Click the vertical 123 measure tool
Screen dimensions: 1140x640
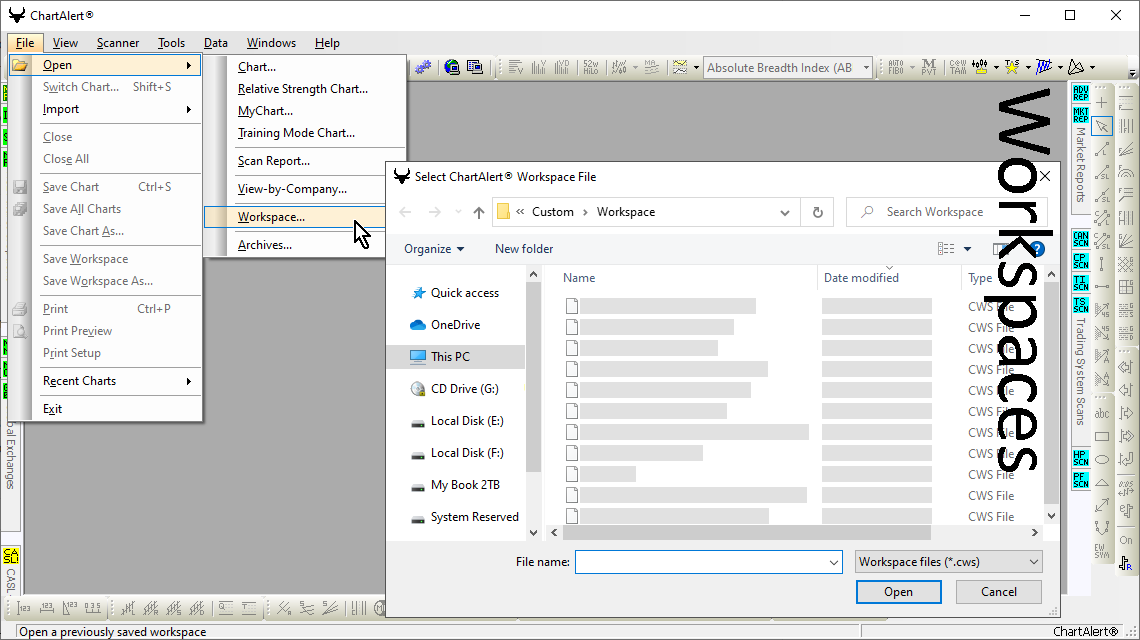23,608
